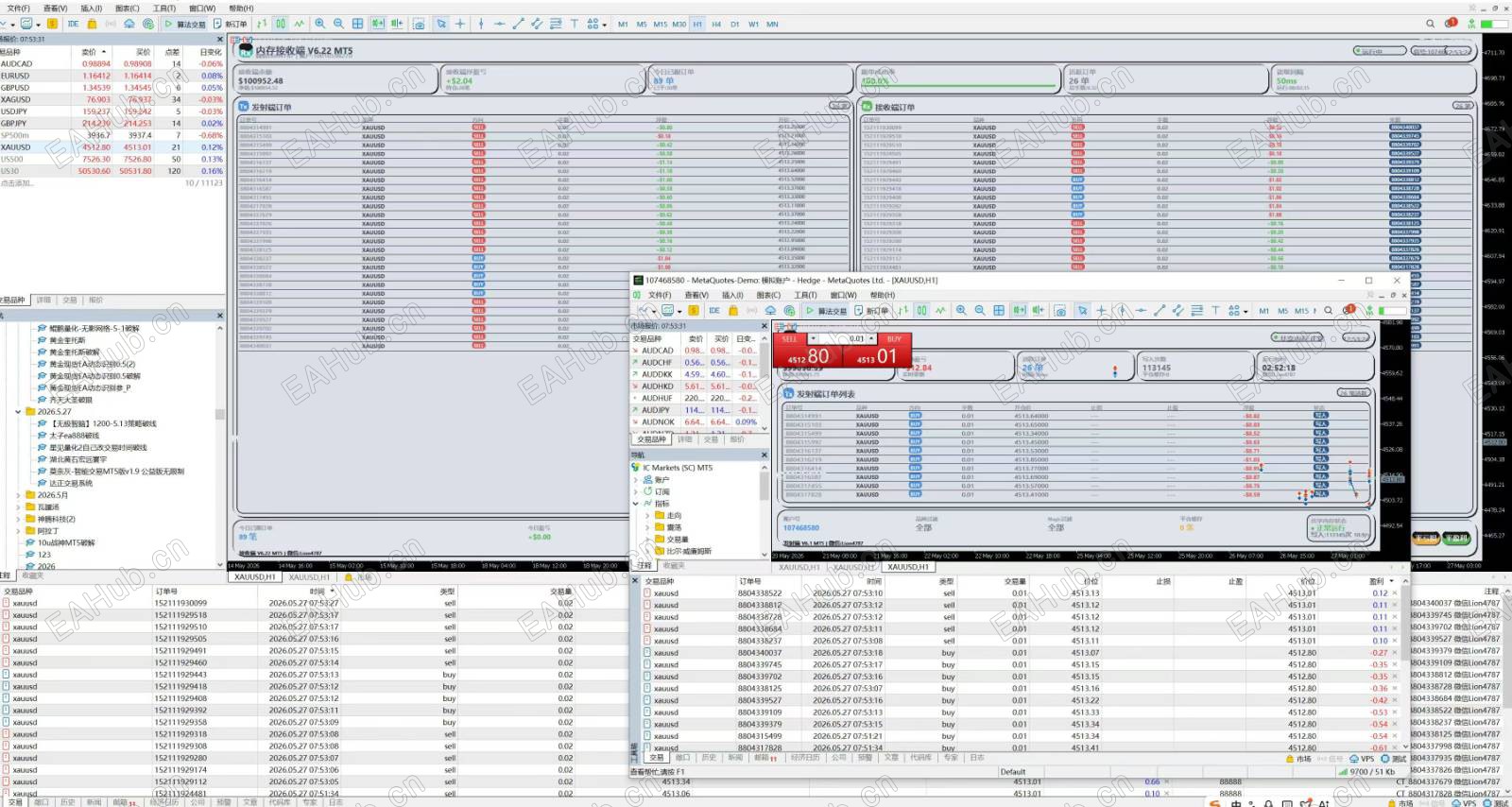
Task: Click zoom out magnifier in back window toolbar
Action: [338, 24]
